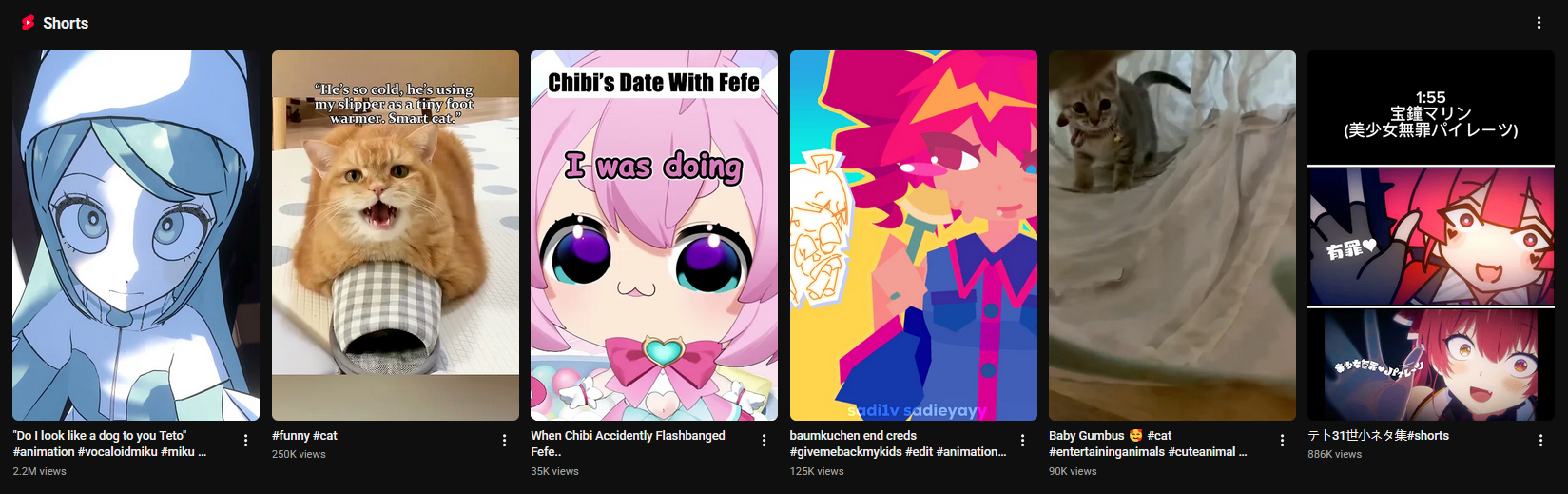Open the "Do I look like a dog to you Teto" title
Screen dimensions: 1568x494
[x=109, y=444]
